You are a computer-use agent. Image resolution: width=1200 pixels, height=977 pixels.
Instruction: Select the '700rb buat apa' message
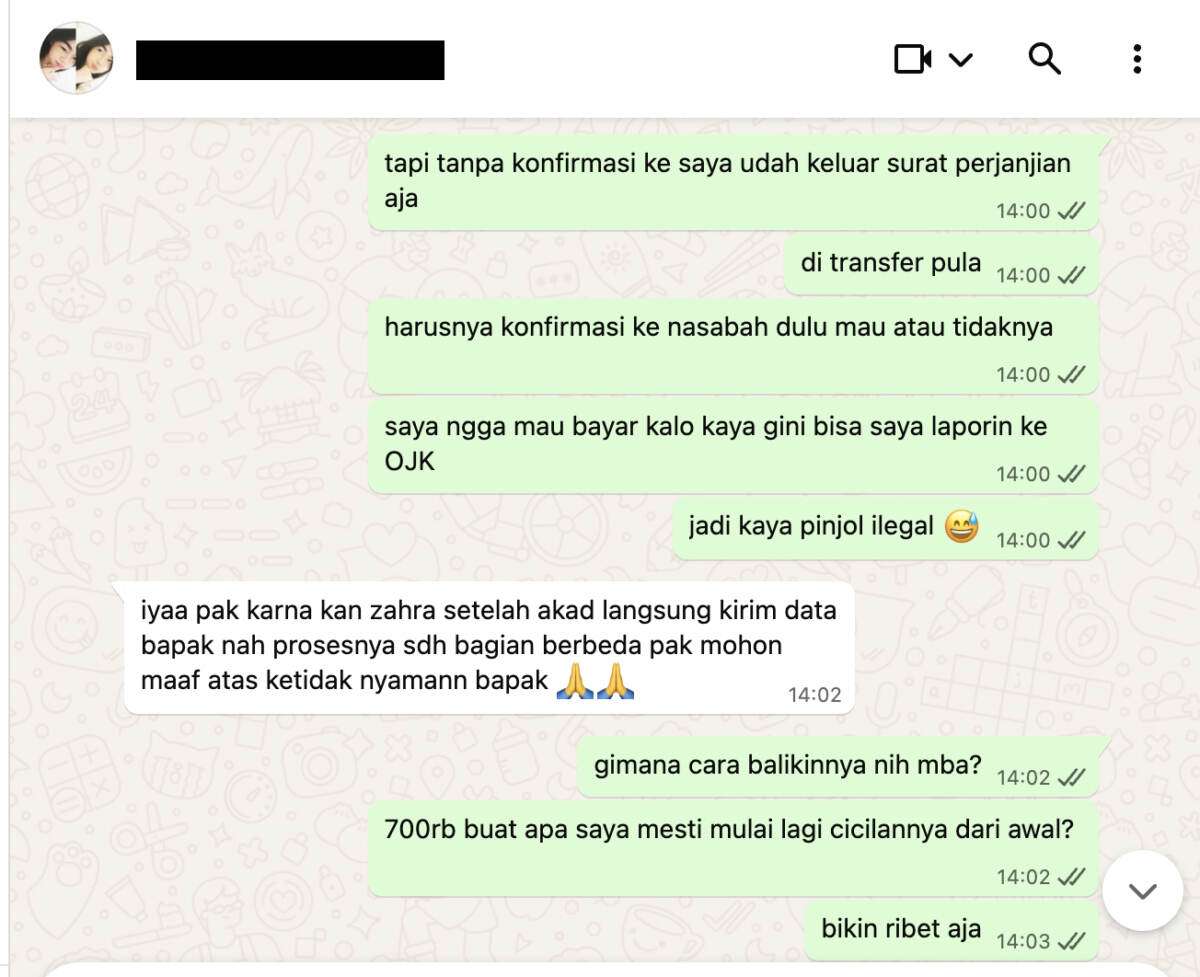pos(733,848)
